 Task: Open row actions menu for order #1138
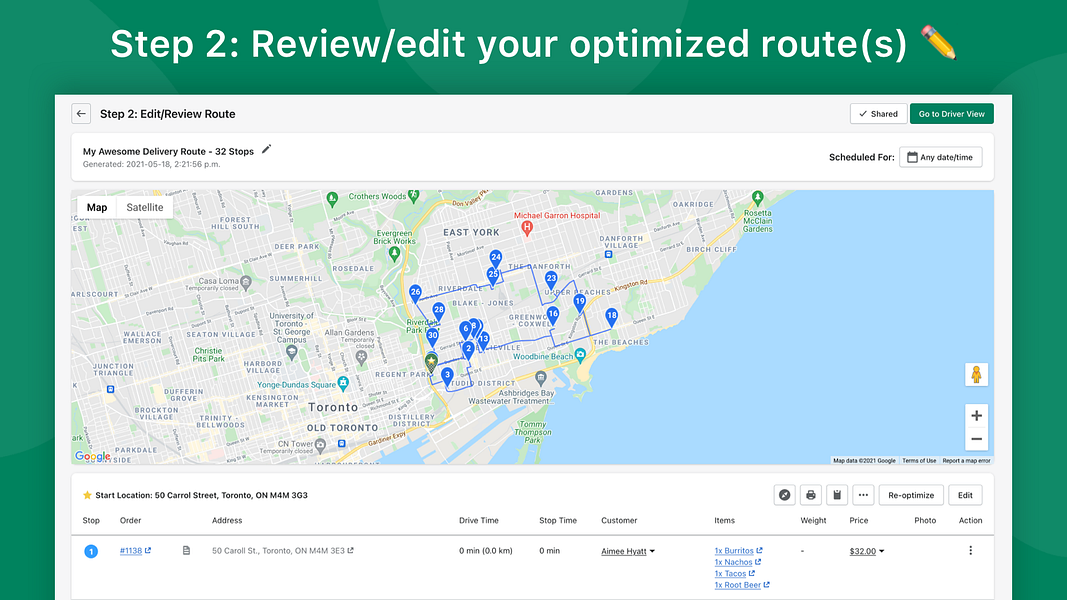(970, 550)
